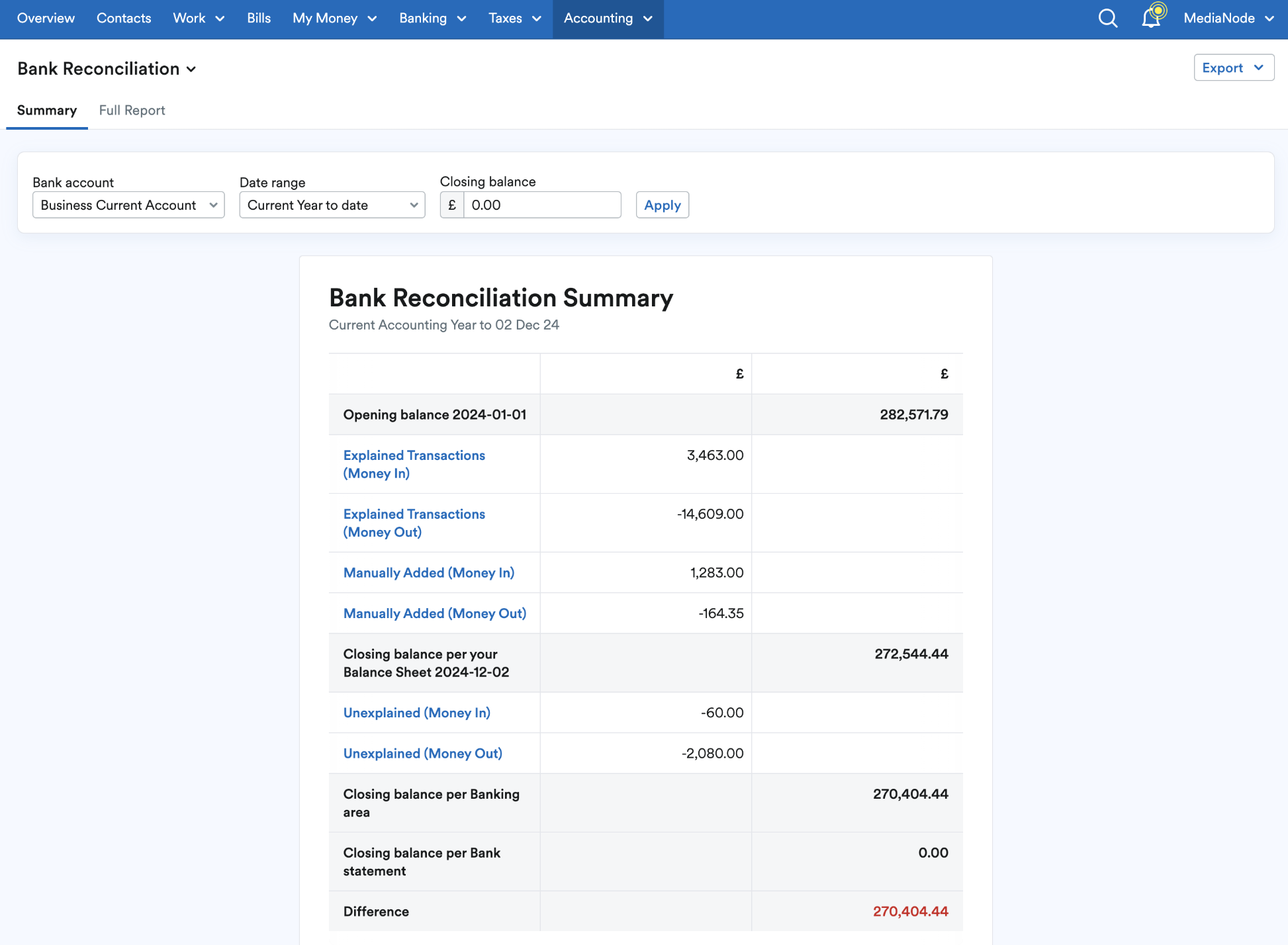Open Manually Added (Money Out) link
This screenshot has width=1288, height=945.
tap(434, 613)
